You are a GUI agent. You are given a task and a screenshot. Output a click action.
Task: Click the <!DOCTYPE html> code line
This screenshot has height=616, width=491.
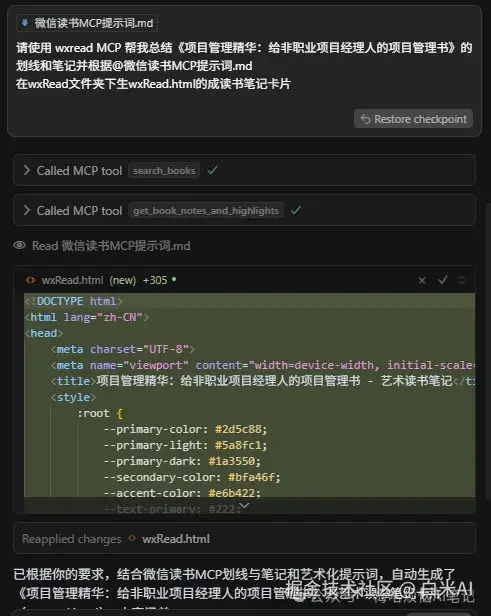pos(73,301)
